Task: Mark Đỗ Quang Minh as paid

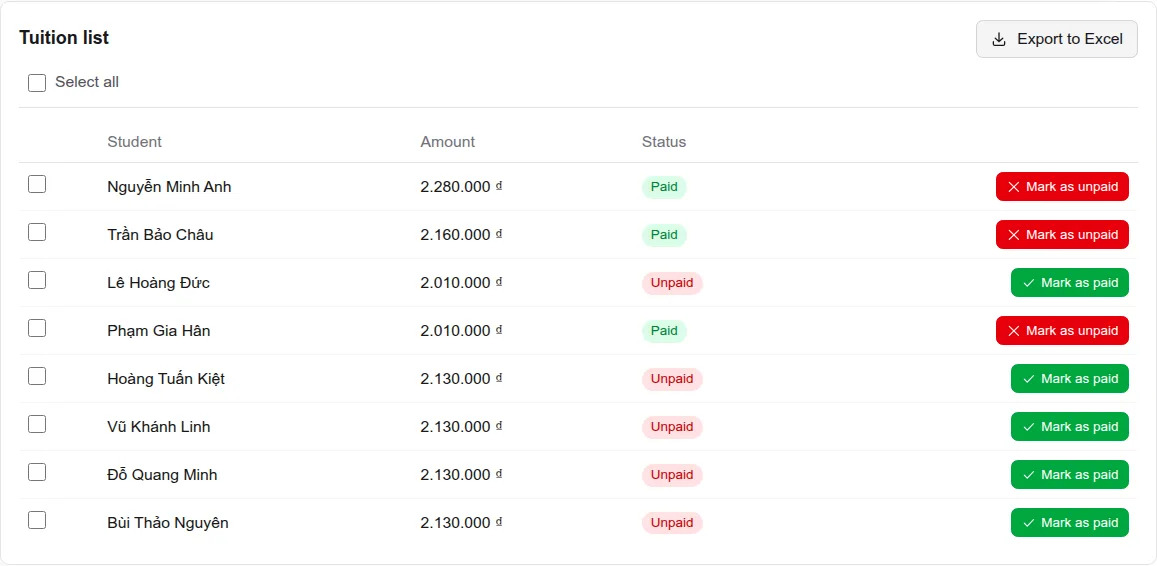Action: tap(1070, 474)
